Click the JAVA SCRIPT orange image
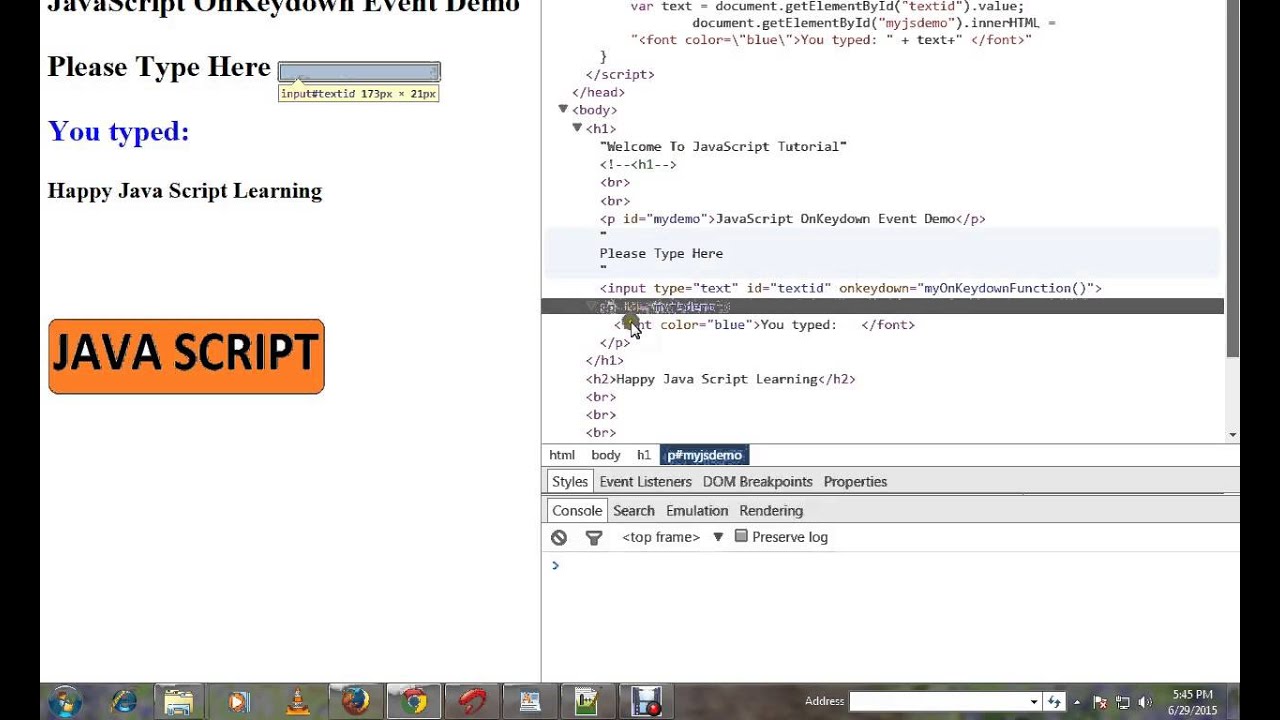 click(186, 357)
